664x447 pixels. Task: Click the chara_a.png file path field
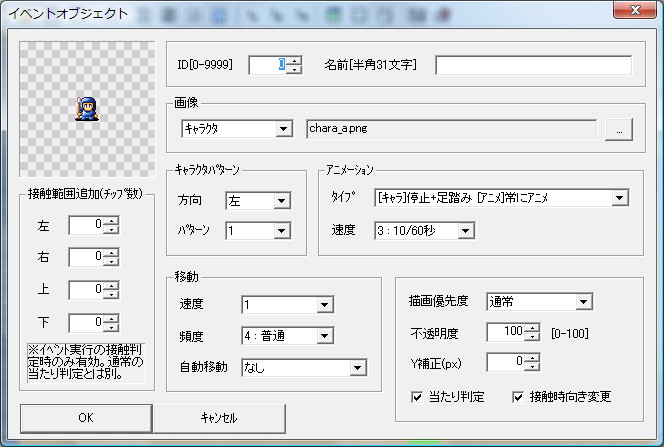(451, 129)
